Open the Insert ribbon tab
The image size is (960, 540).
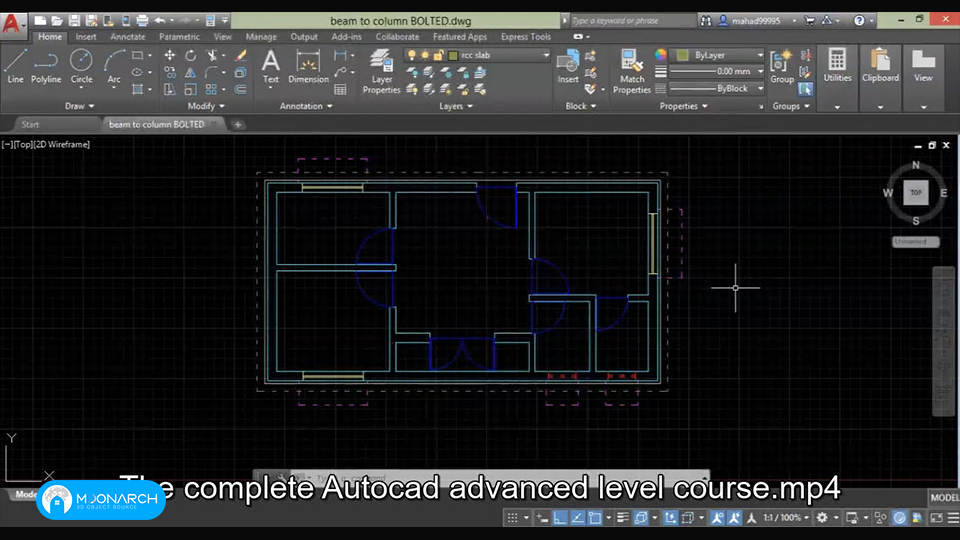point(86,37)
